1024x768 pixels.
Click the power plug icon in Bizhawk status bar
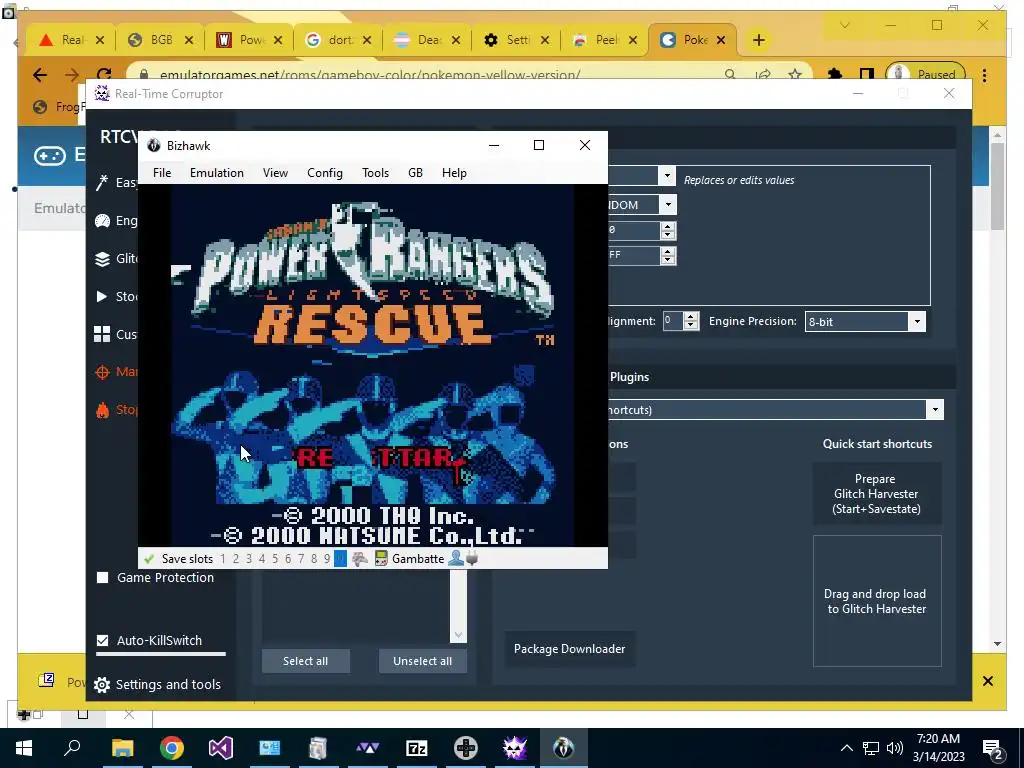472,559
